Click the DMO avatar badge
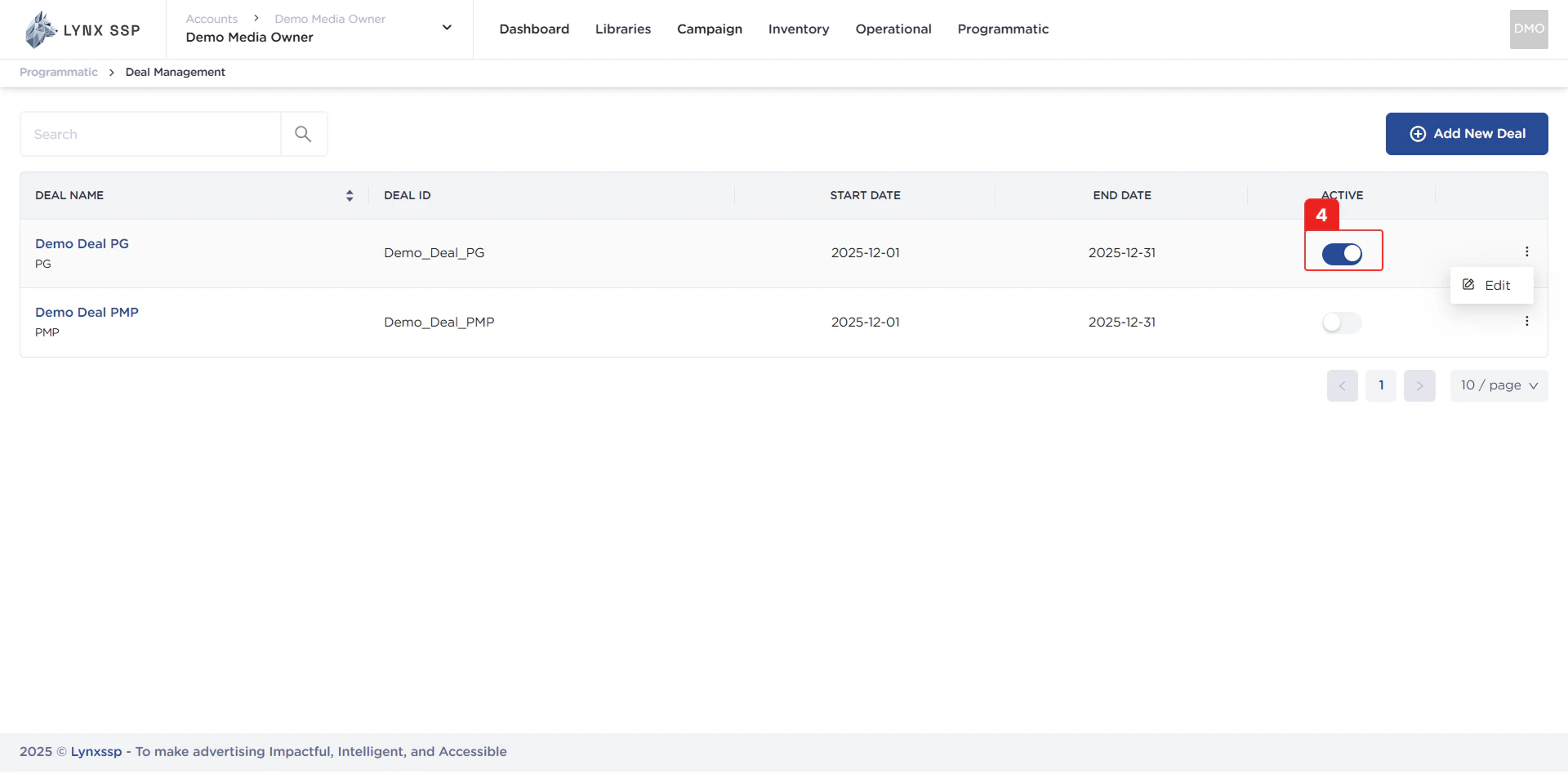The height and width of the screenshot is (774, 1568). 1528,29
